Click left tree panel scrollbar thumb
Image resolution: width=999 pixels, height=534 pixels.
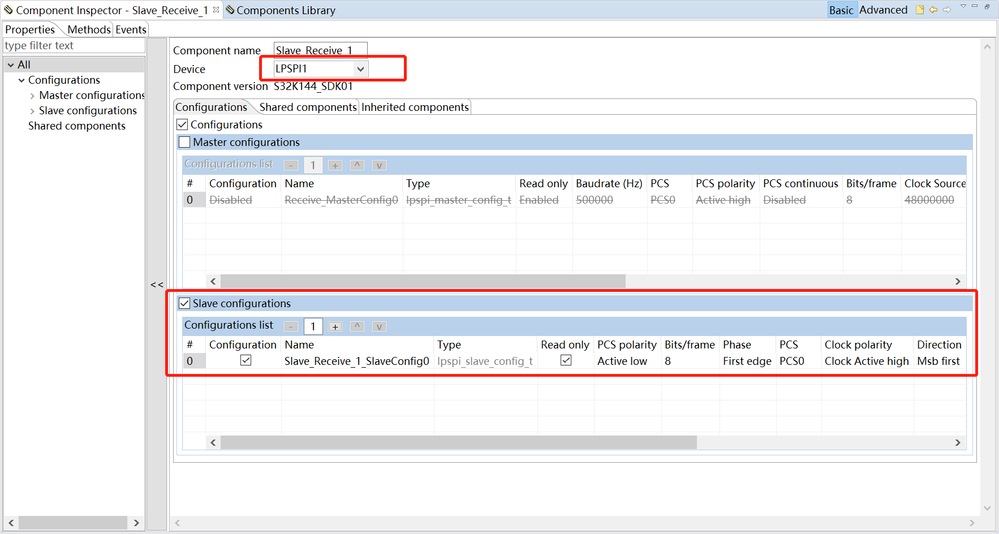(x=72, y=523)
